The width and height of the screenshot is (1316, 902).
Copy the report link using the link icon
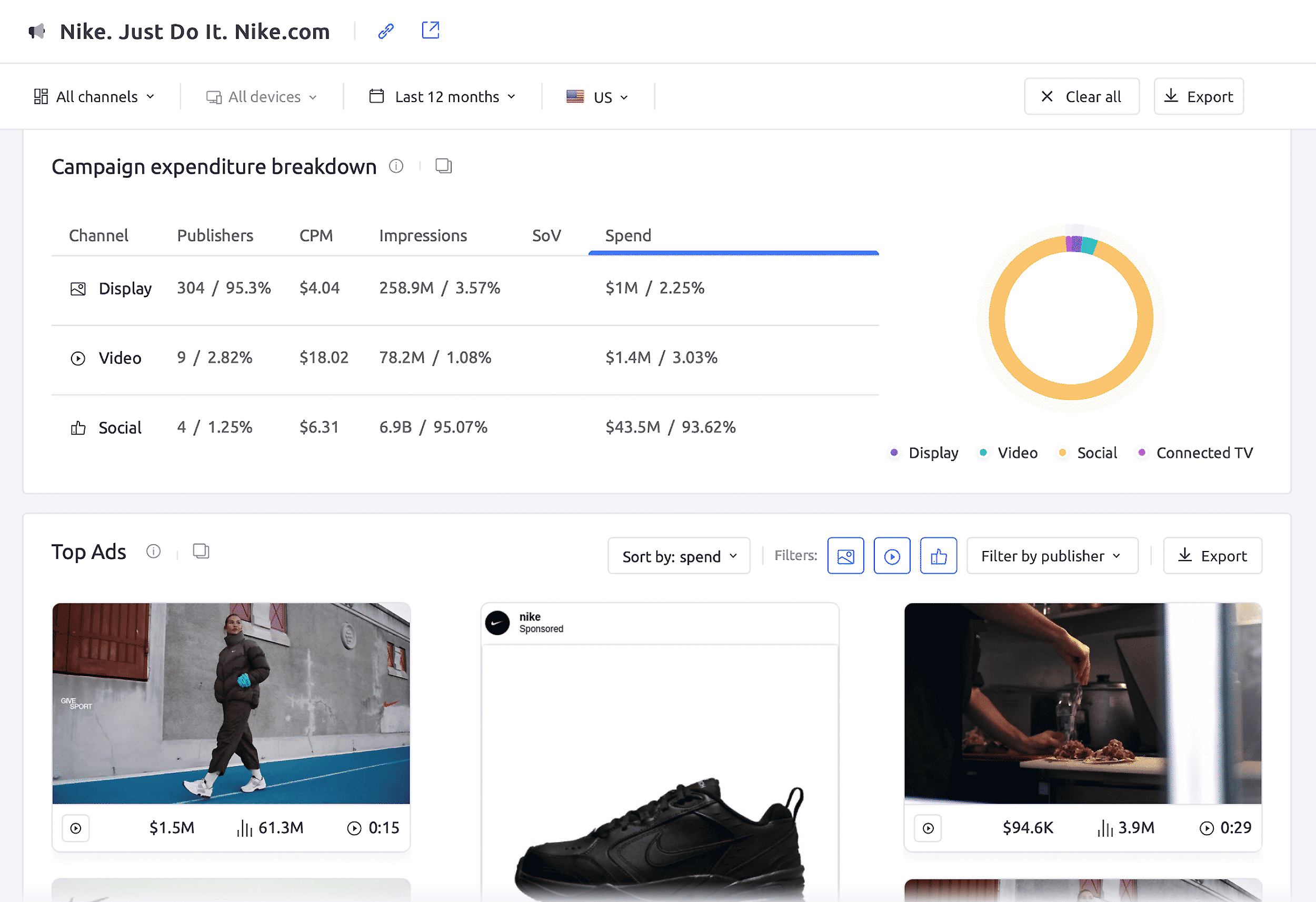point(385,31)
